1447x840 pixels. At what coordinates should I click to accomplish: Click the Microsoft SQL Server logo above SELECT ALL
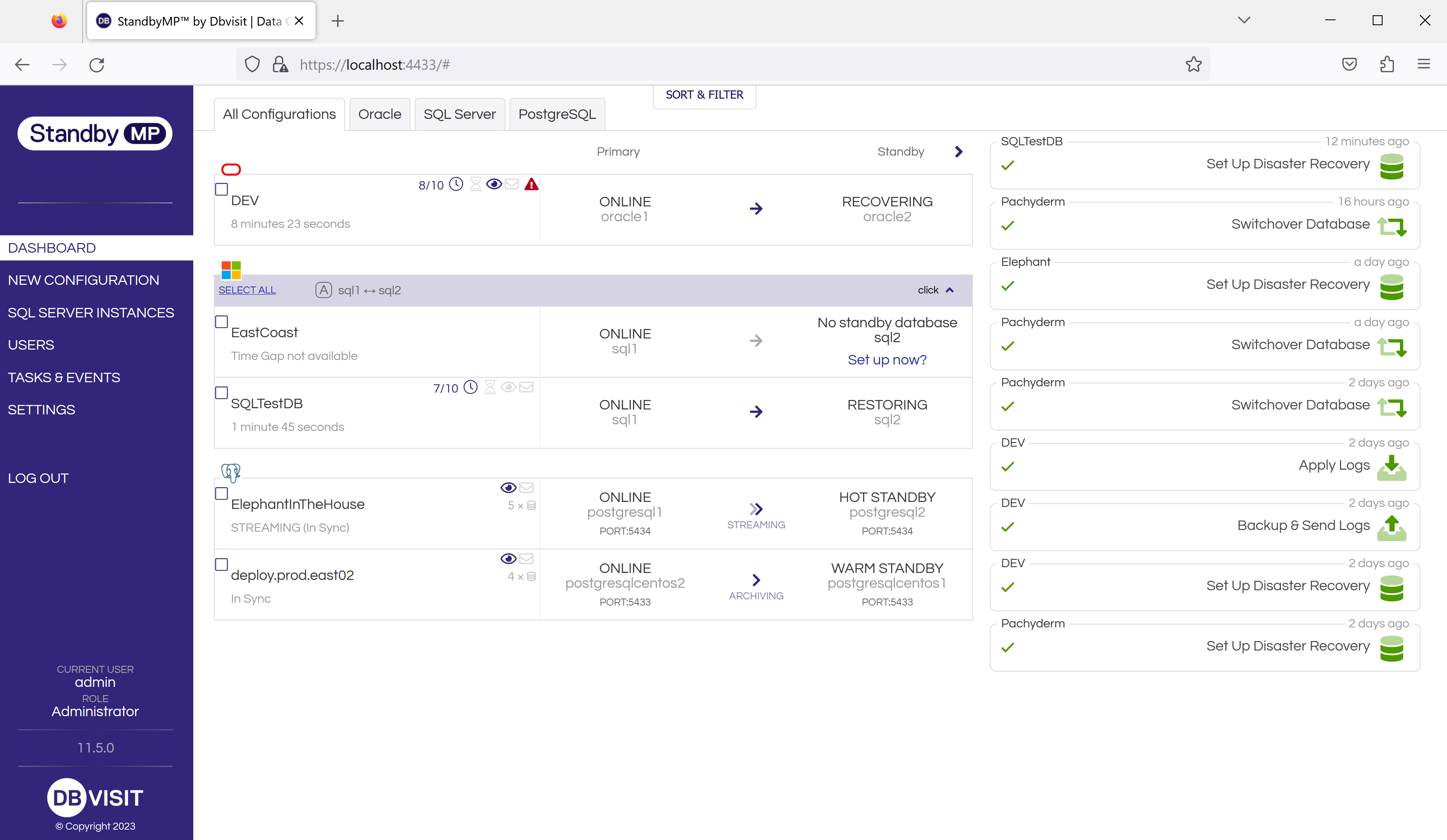[230, 270]
